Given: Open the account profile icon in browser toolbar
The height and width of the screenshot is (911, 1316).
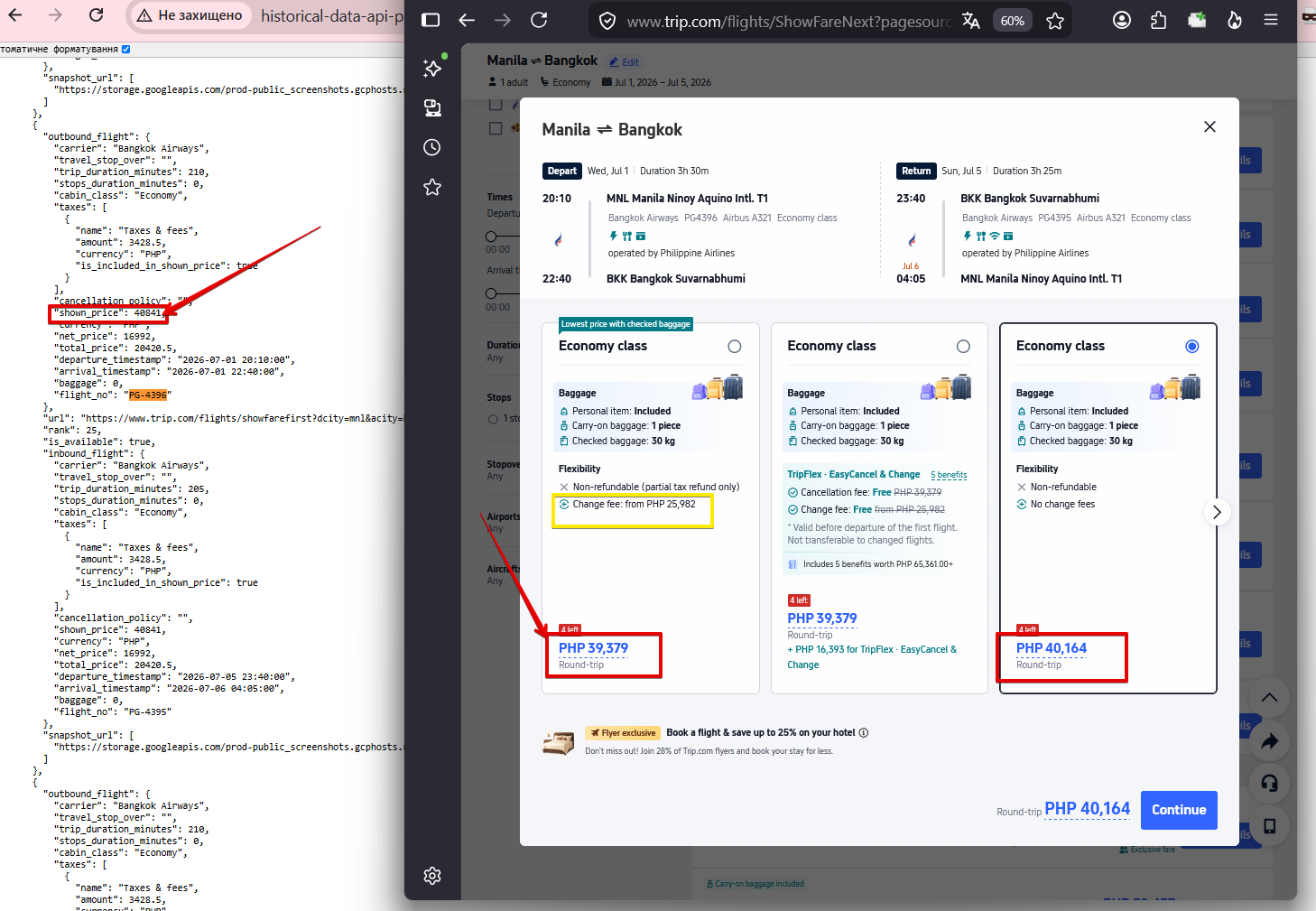Looking at the screenshot, I should [x=1122, y=20].
